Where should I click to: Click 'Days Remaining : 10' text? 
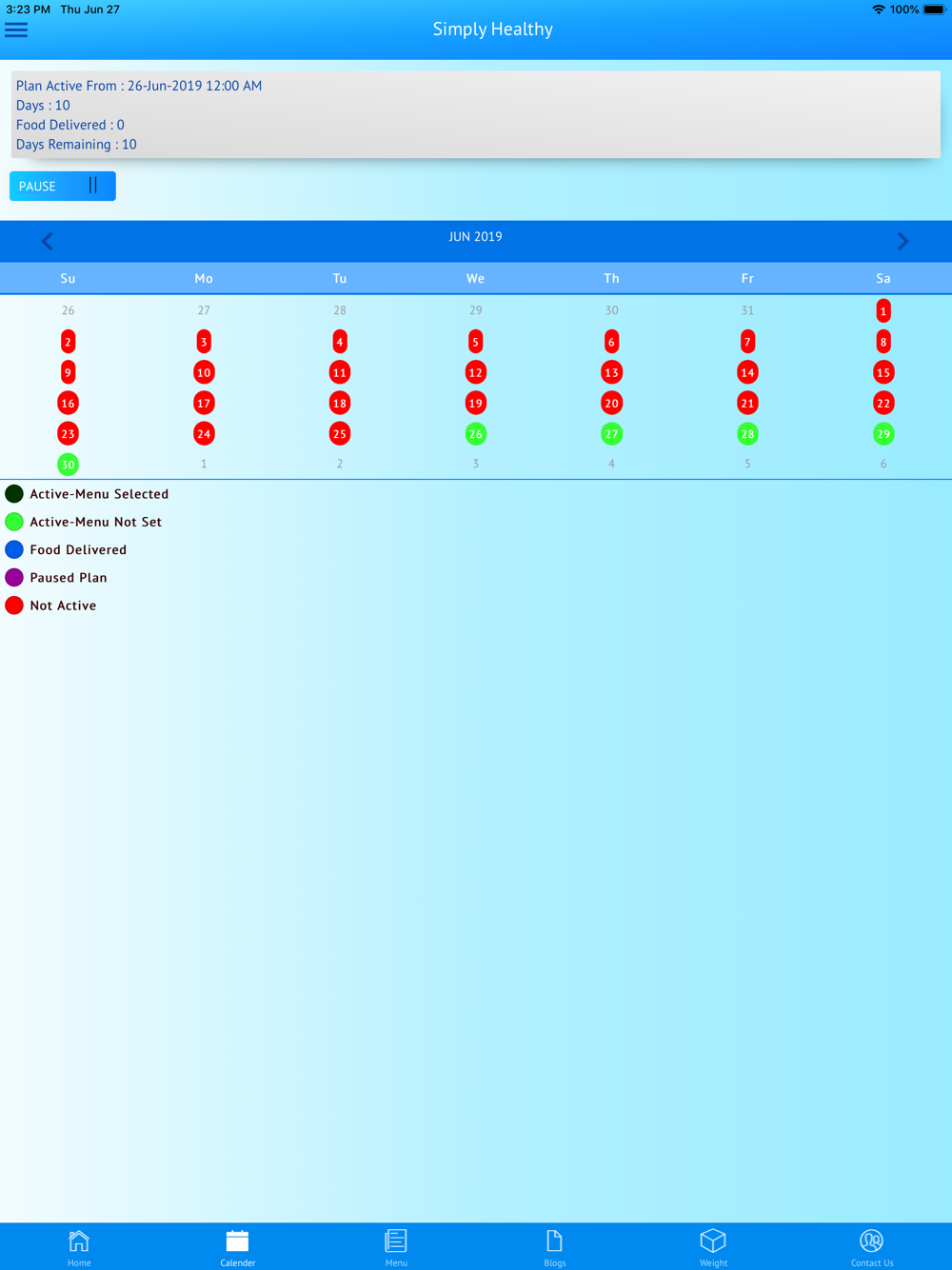point(76,145)
